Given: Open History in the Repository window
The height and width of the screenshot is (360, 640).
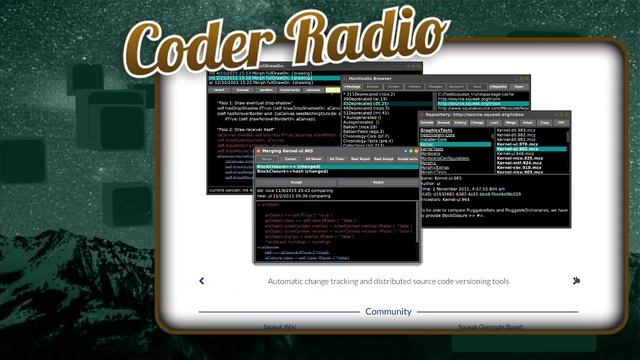Looking at the screenshot, I should pos(460,122).
